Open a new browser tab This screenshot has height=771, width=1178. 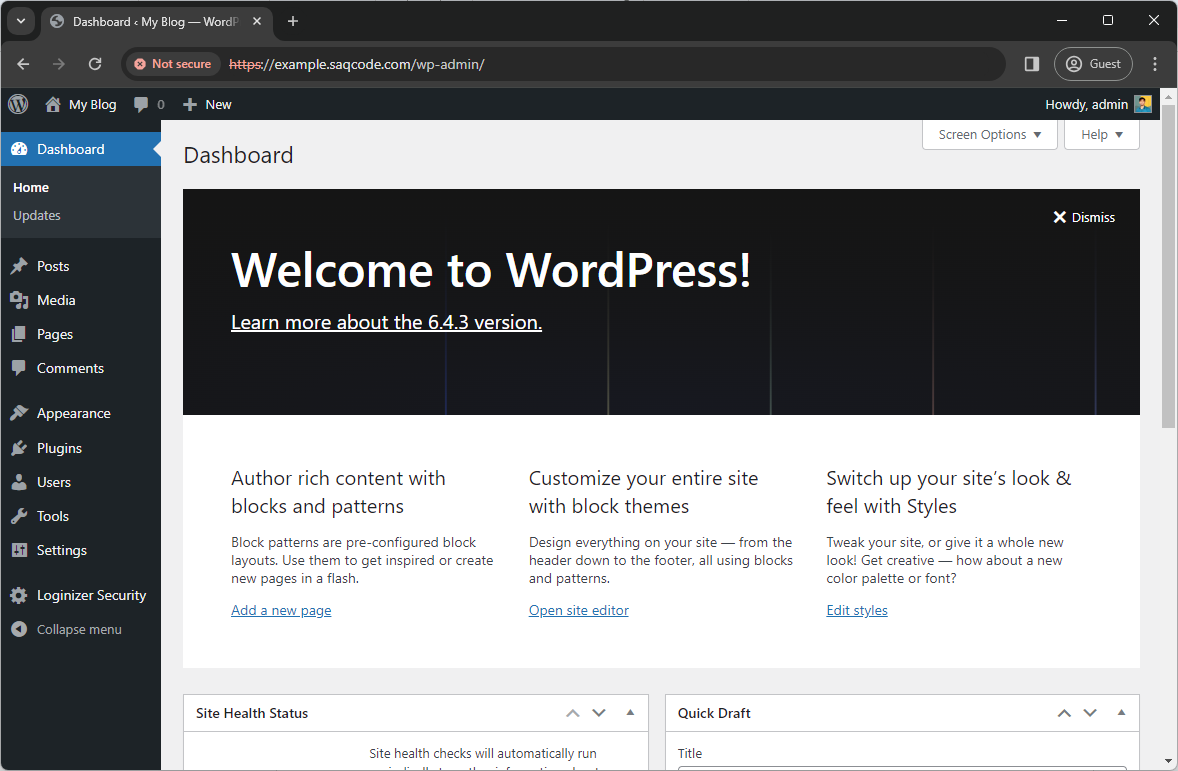tap(293, 21)
